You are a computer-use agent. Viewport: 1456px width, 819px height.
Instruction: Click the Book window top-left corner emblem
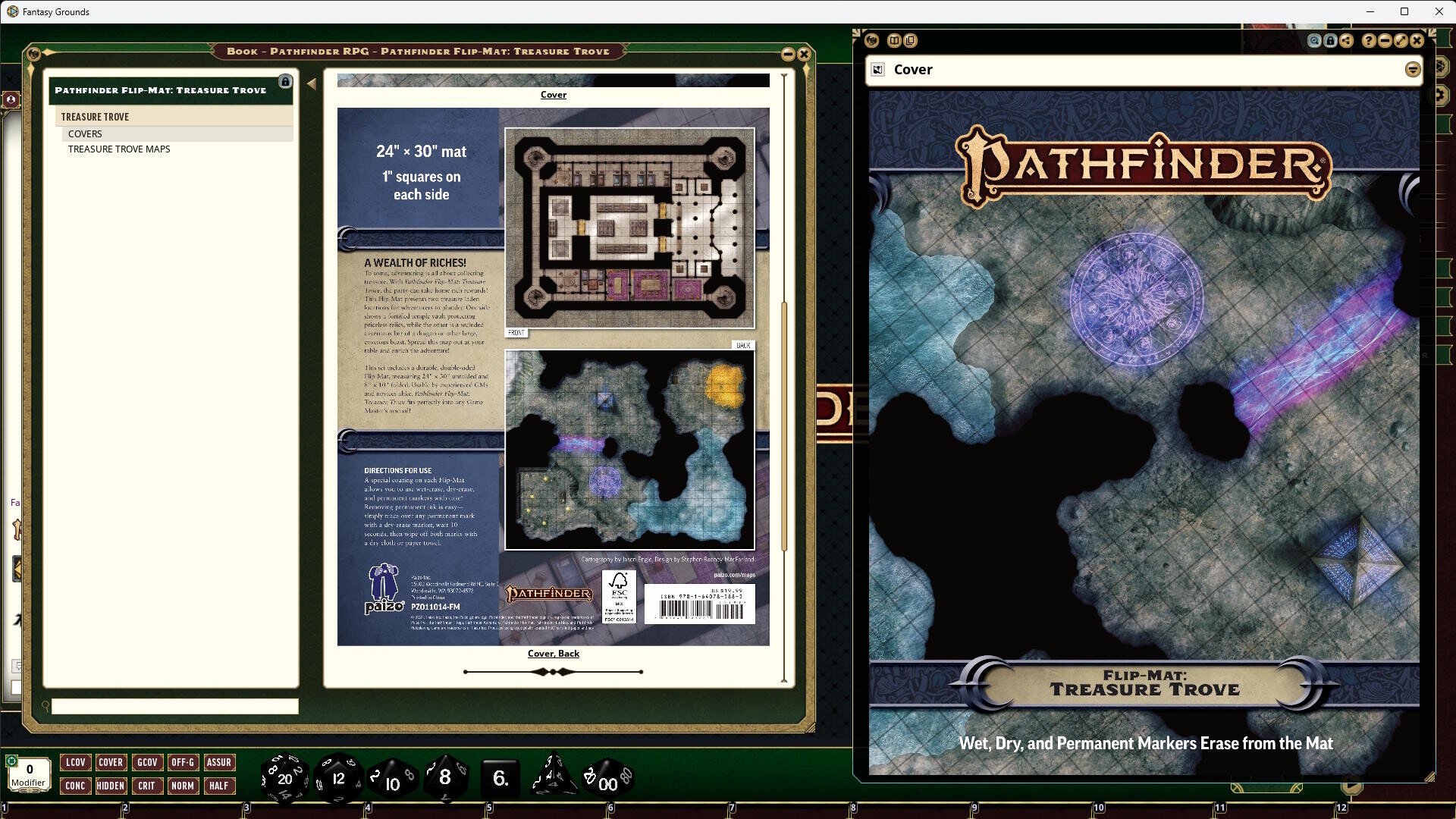point(33,54)
